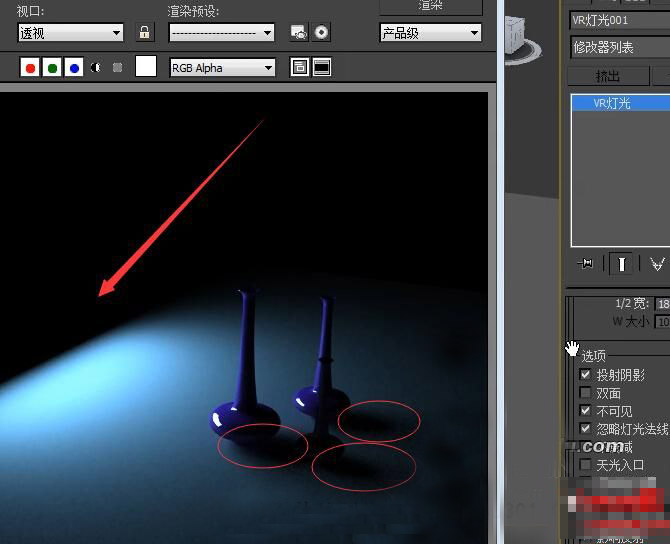
Task: Open the 修改器列表 modifier list dropdown
Action: coord(620,47)
